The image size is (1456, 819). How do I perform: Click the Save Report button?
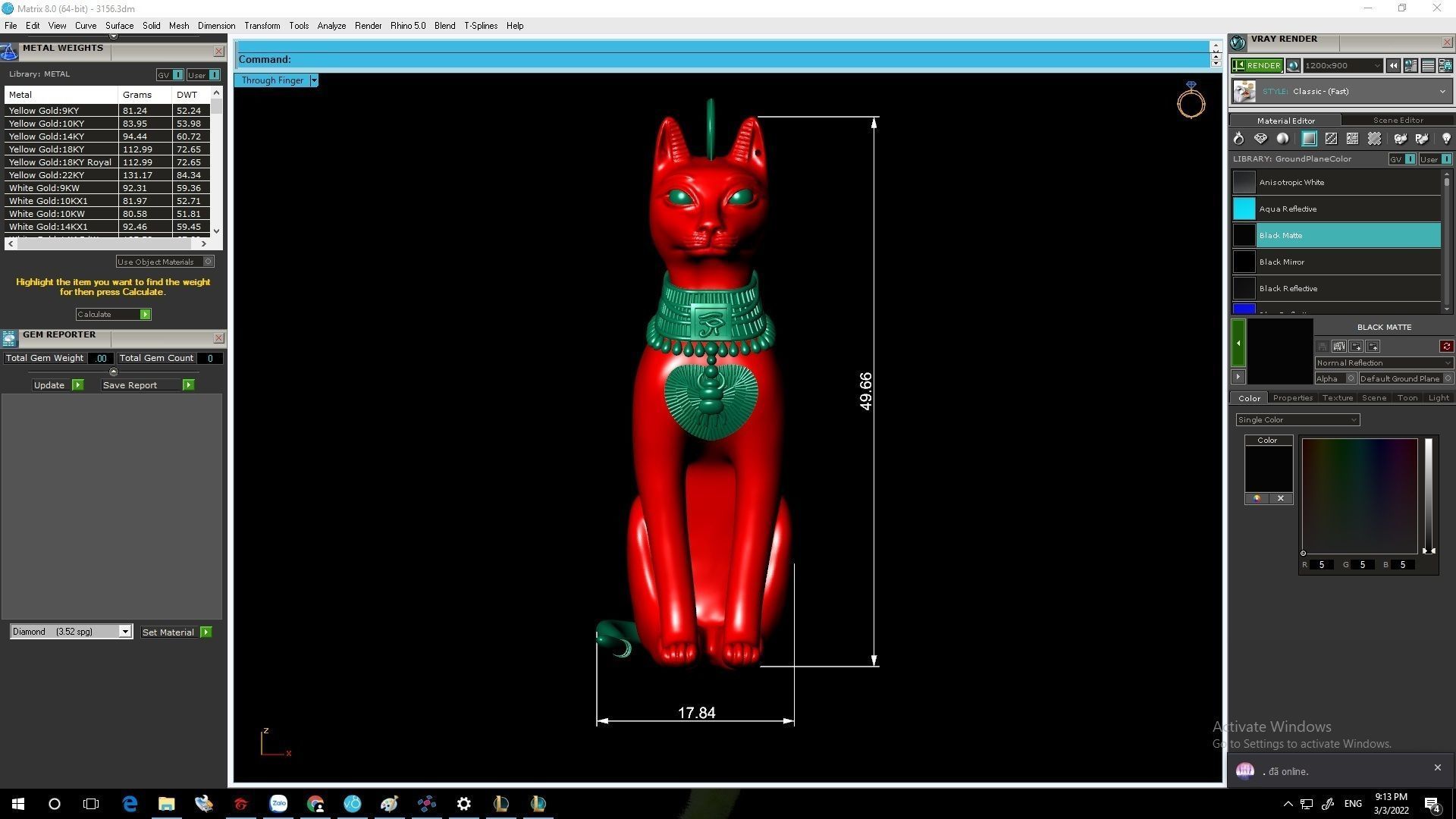148,385
